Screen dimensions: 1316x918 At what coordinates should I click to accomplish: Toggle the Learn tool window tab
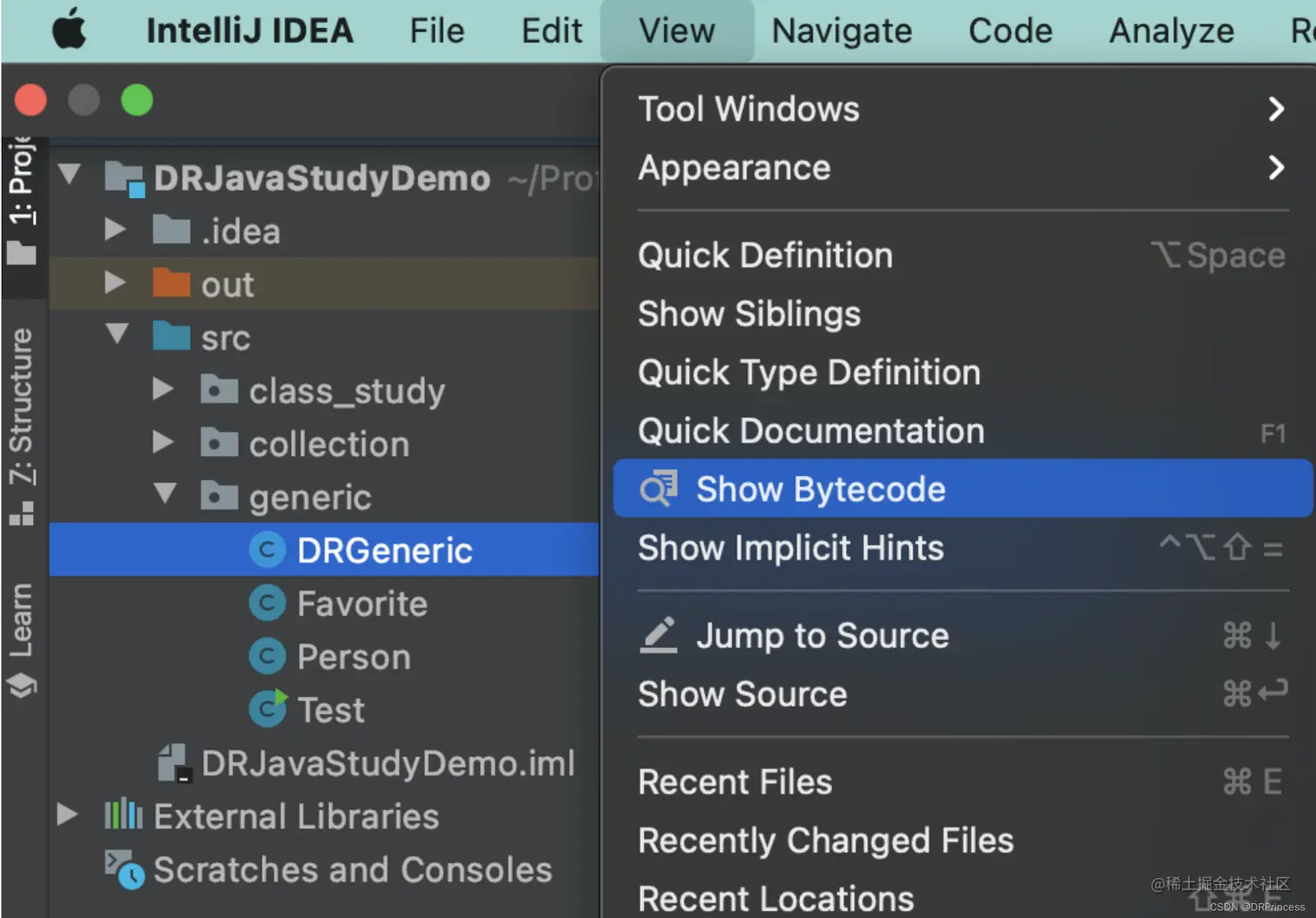point(22,641)
